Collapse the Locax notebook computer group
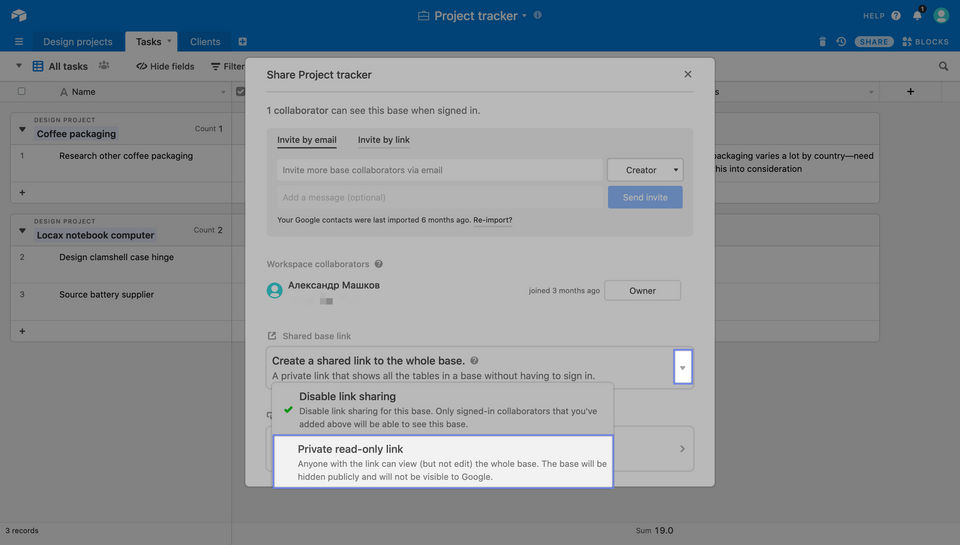Image resolution: width=960 pixels, height=545 pixels. coord(22,231)
